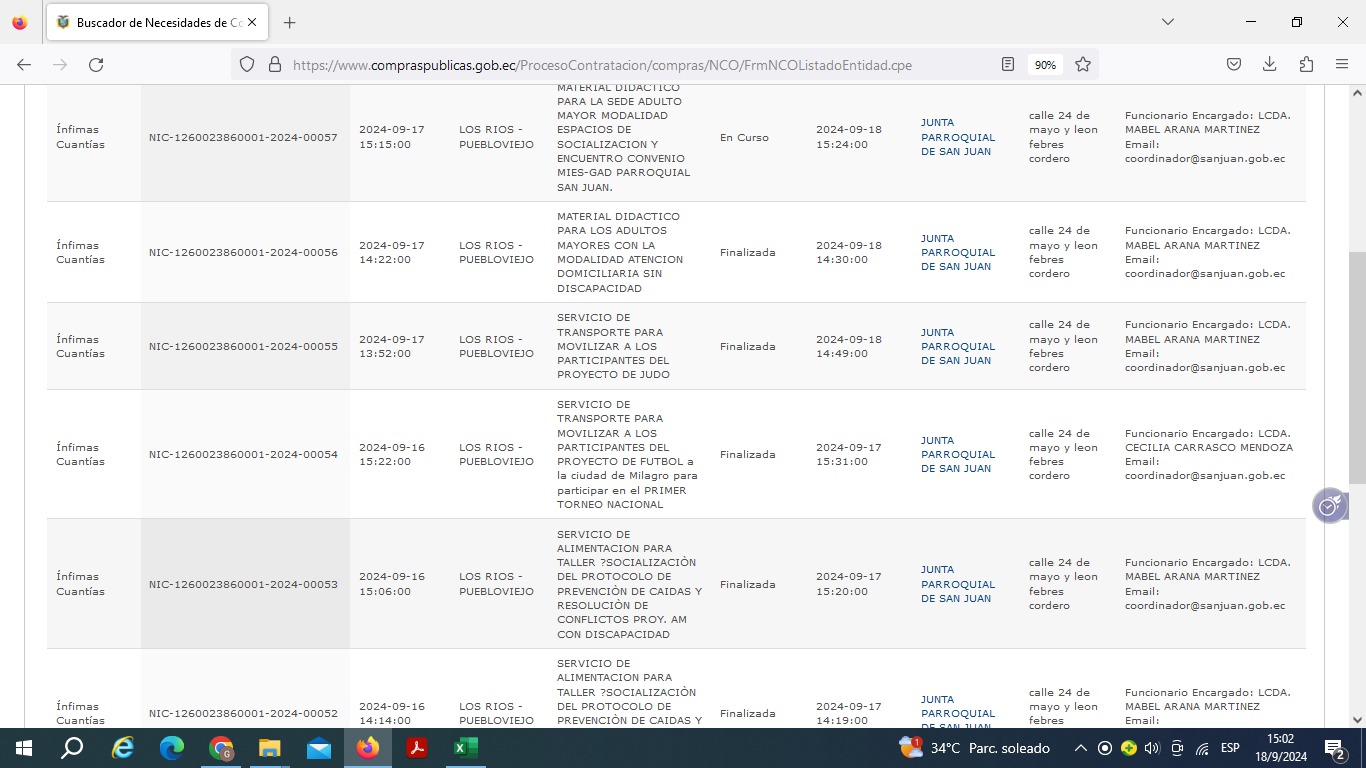Show site security lock information
1366x768 pixels.
tap(275, 65)
